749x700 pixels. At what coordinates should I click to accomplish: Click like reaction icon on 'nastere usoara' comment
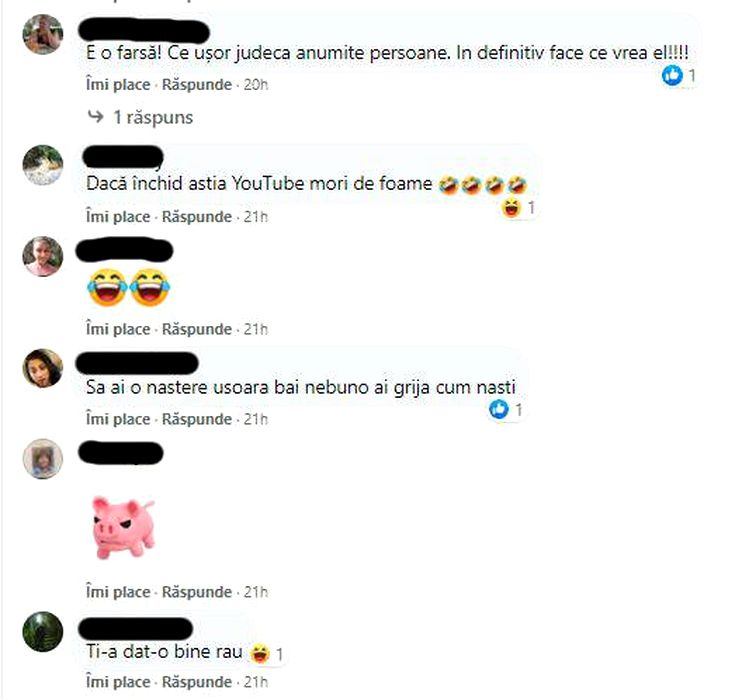point(499,409)
